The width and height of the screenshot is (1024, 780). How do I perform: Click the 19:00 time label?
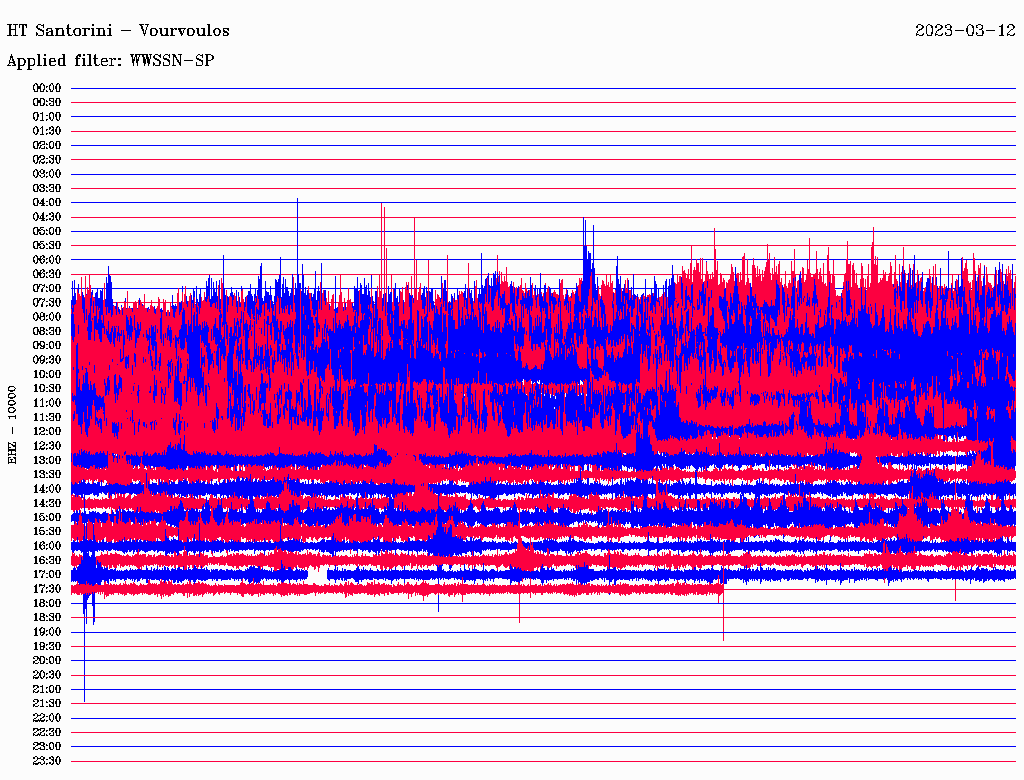47,631
